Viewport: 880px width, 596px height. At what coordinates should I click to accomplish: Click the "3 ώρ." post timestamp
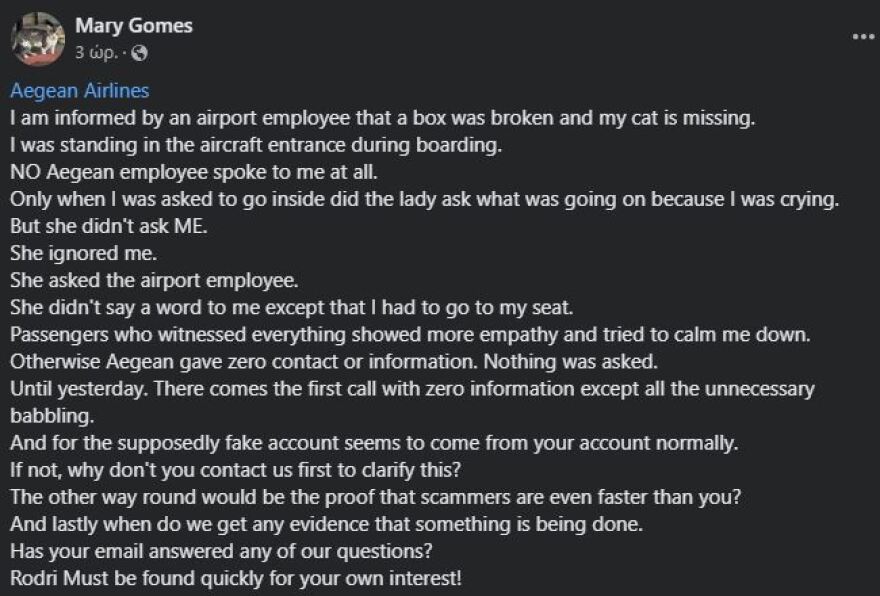point(96,52)
